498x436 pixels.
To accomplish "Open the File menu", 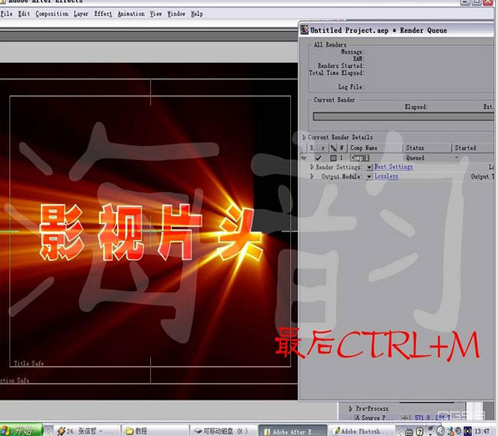I will [x=6, y=14].
